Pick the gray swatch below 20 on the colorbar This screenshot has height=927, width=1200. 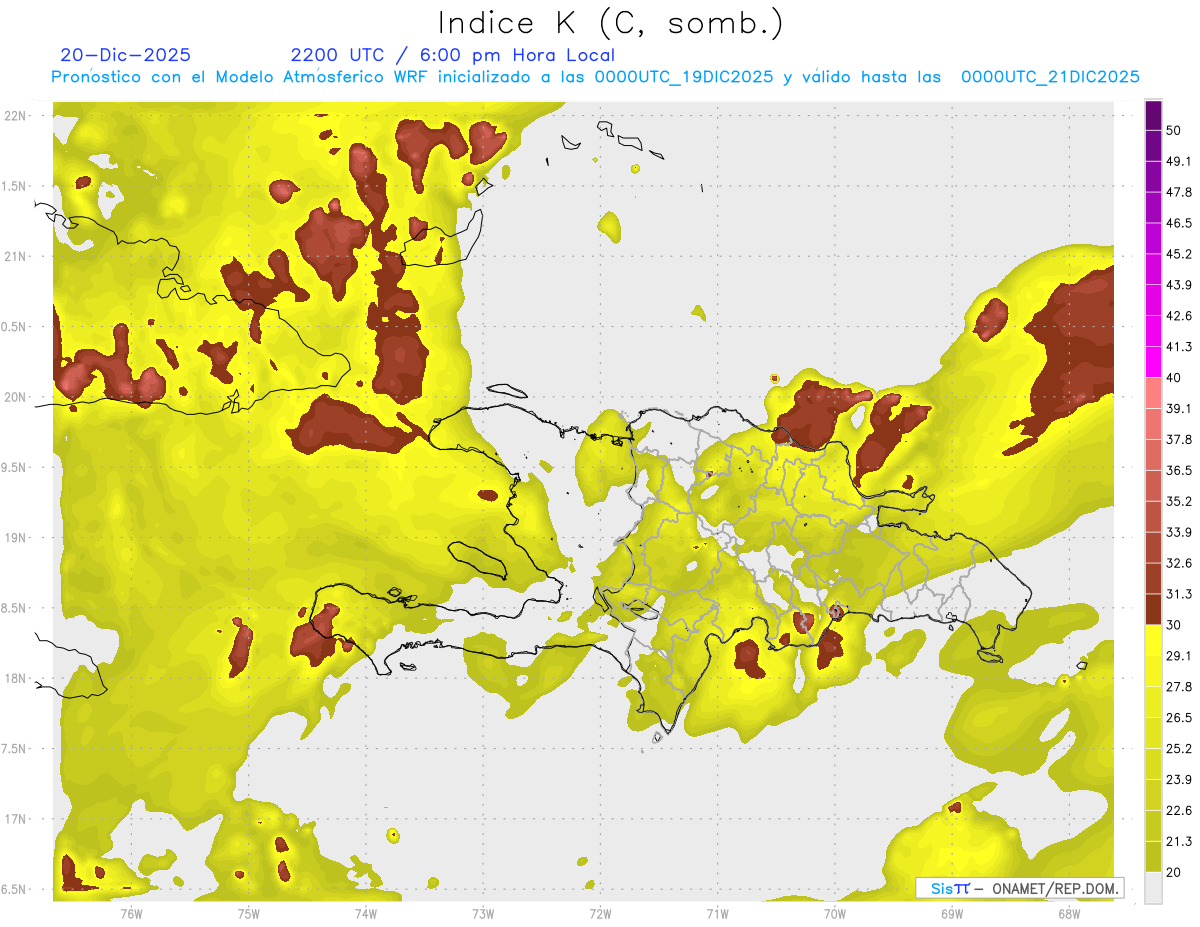(x=1154, y=887)
